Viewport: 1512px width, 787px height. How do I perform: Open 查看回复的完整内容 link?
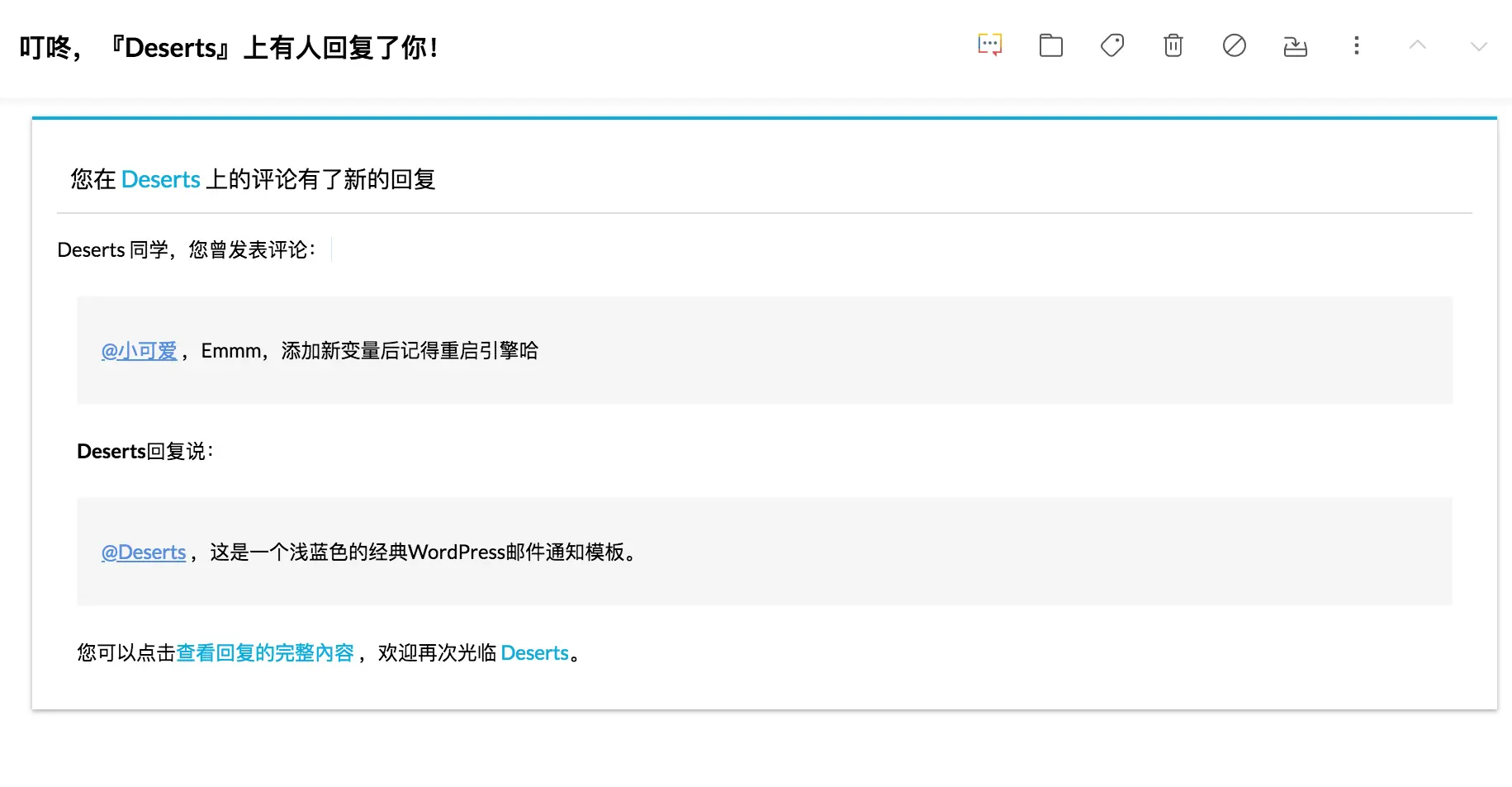pos(265,653)
